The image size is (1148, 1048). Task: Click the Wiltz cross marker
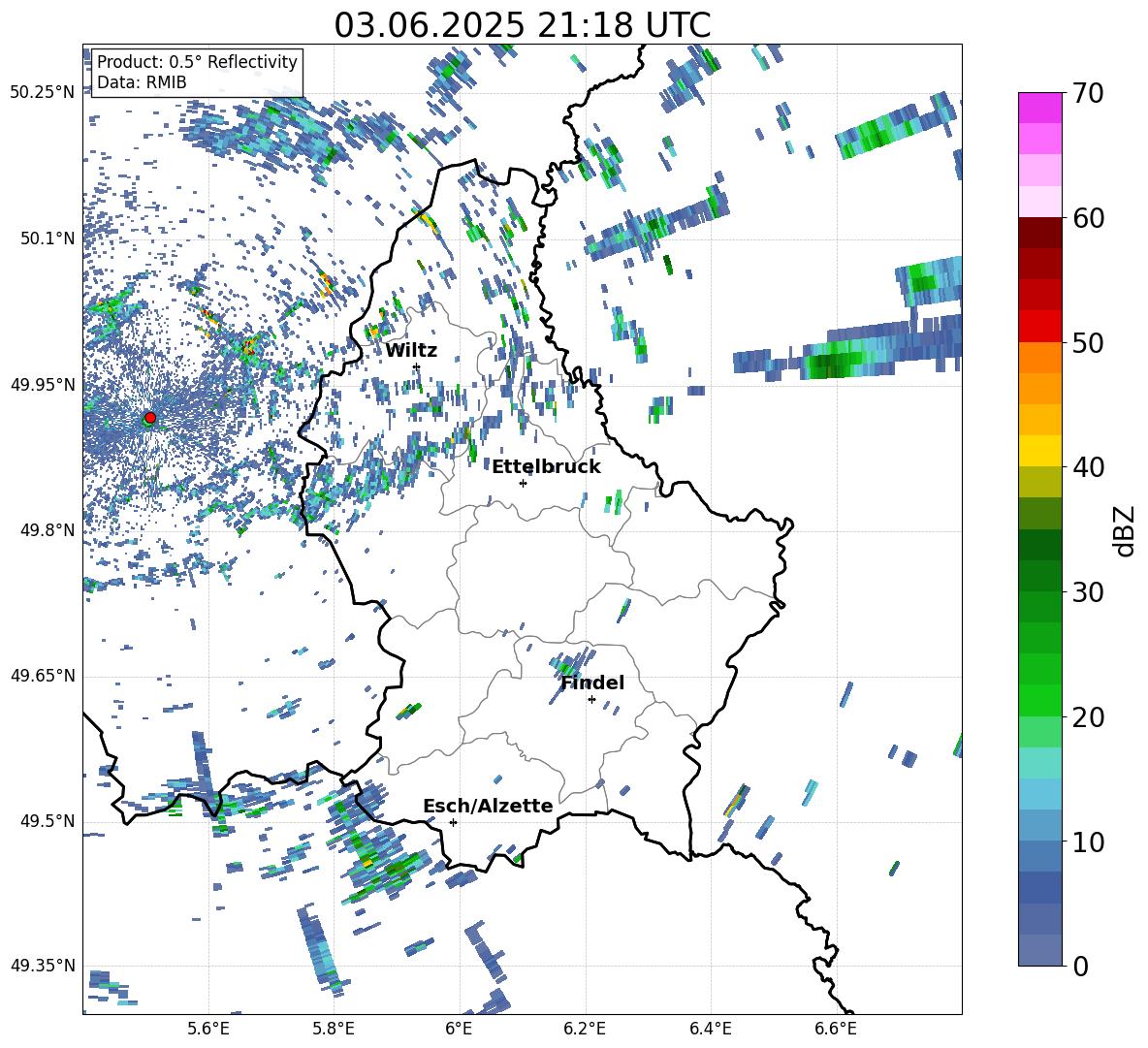coord(417,366)
